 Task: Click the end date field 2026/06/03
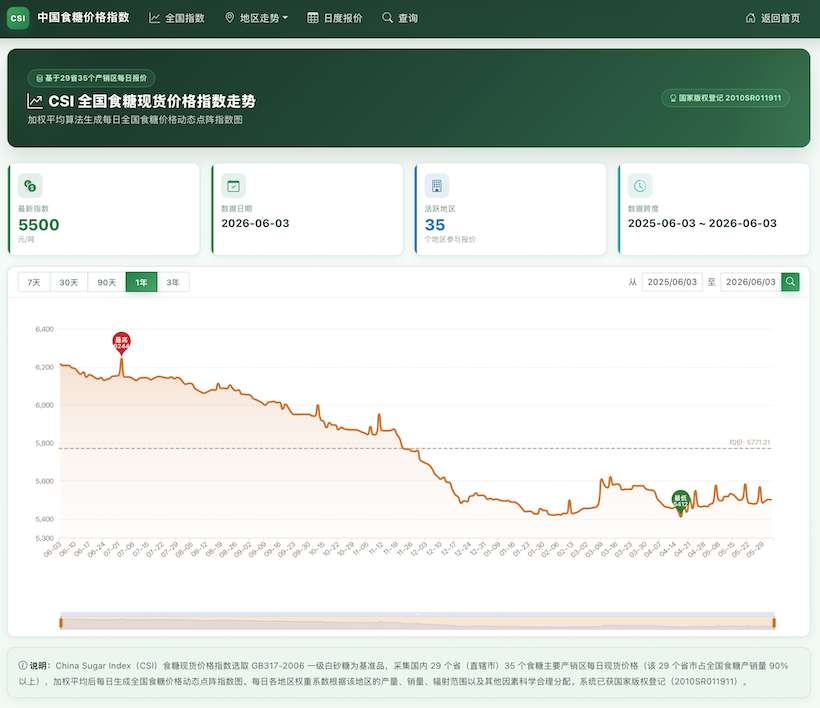[750, 282]
